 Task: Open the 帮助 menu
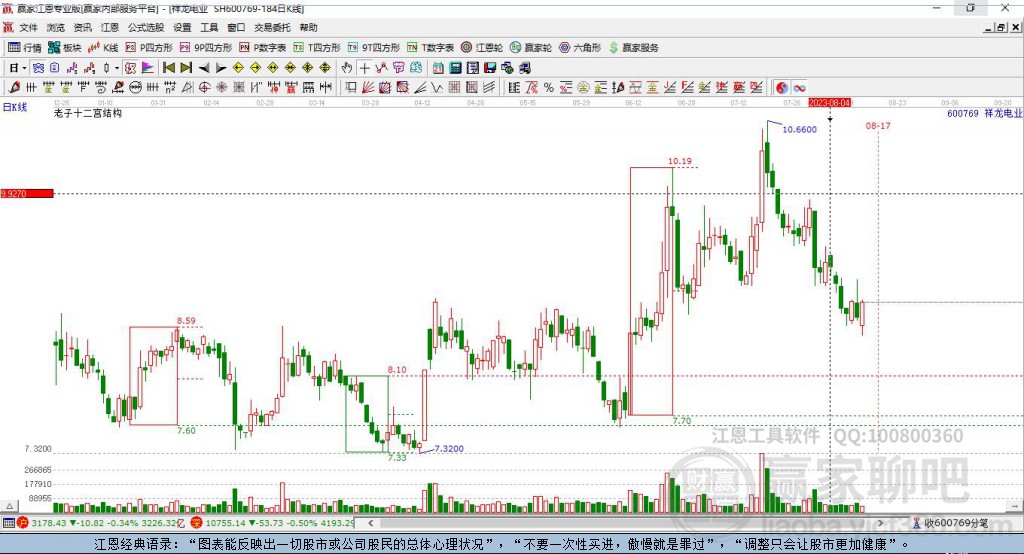point(308,27)
